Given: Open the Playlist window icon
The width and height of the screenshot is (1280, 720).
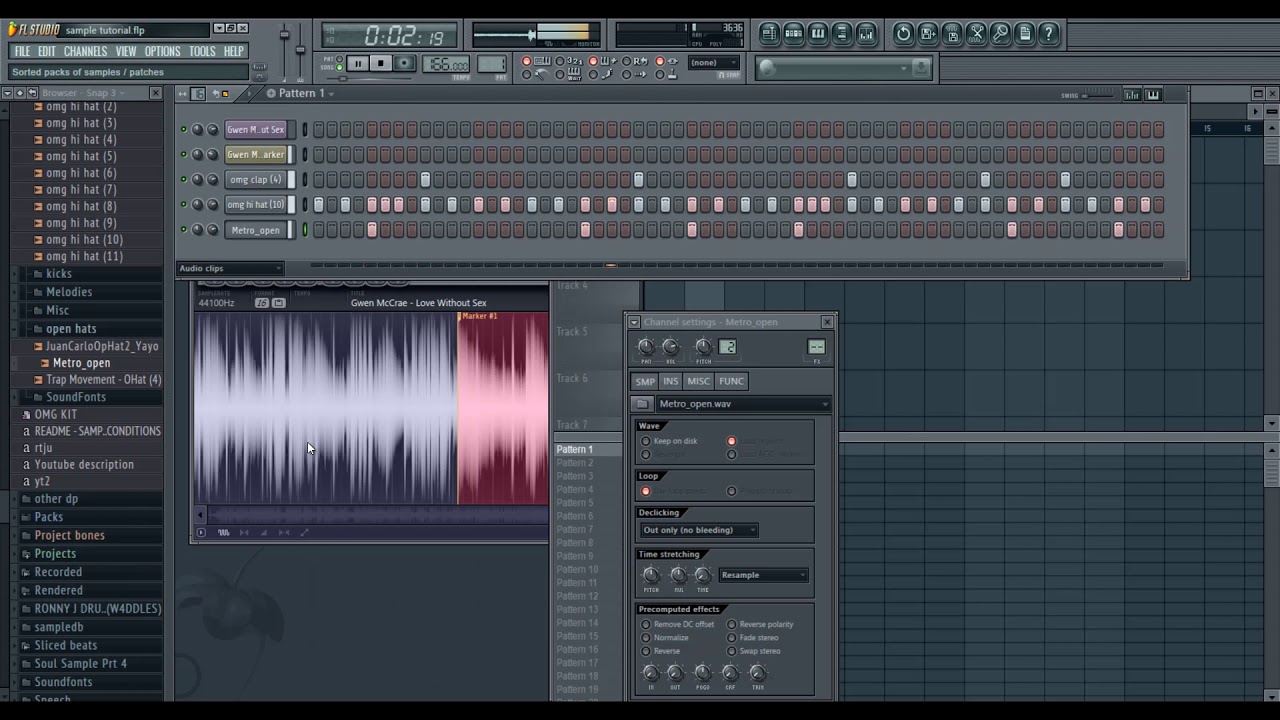Looking at the screenshot, I should (x=769, y=33).
